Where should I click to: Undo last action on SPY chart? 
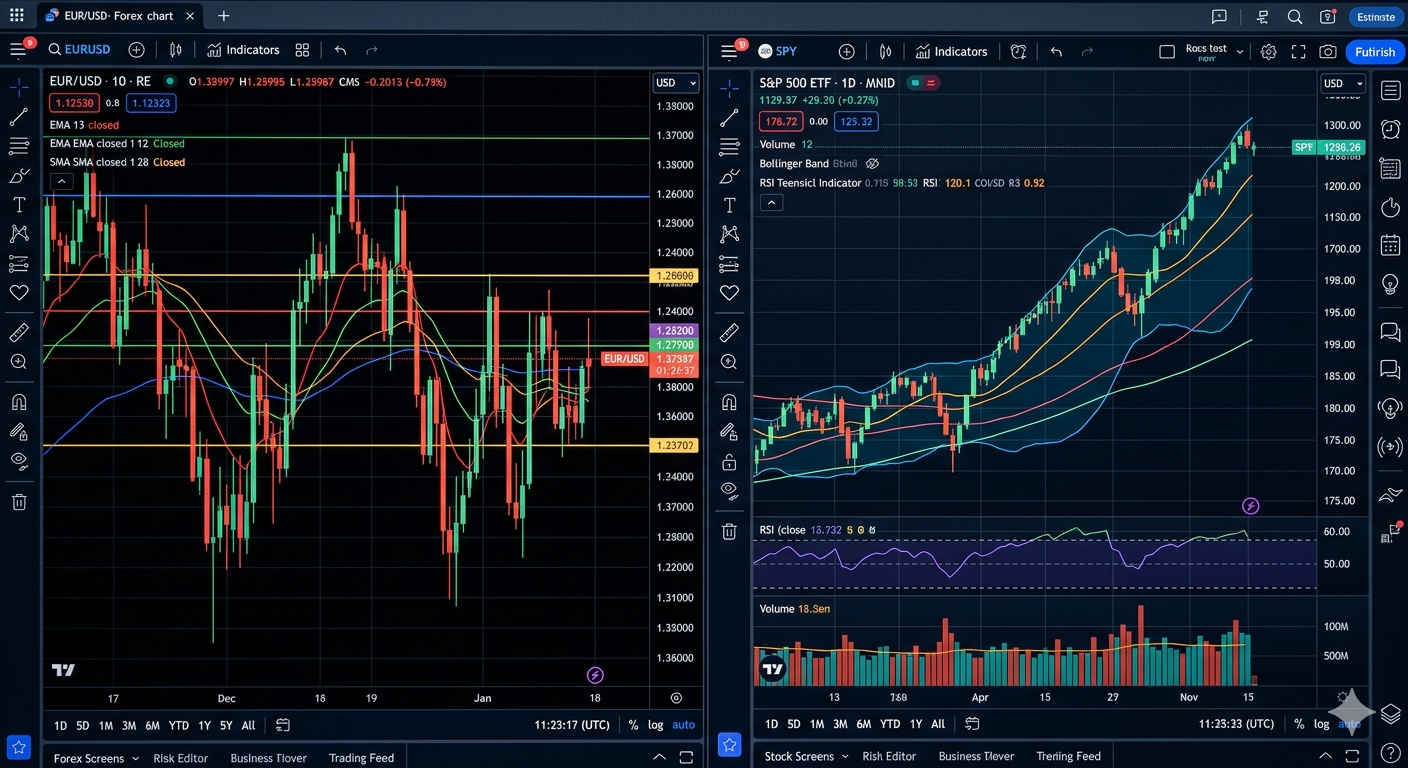tap(1056, 51)
